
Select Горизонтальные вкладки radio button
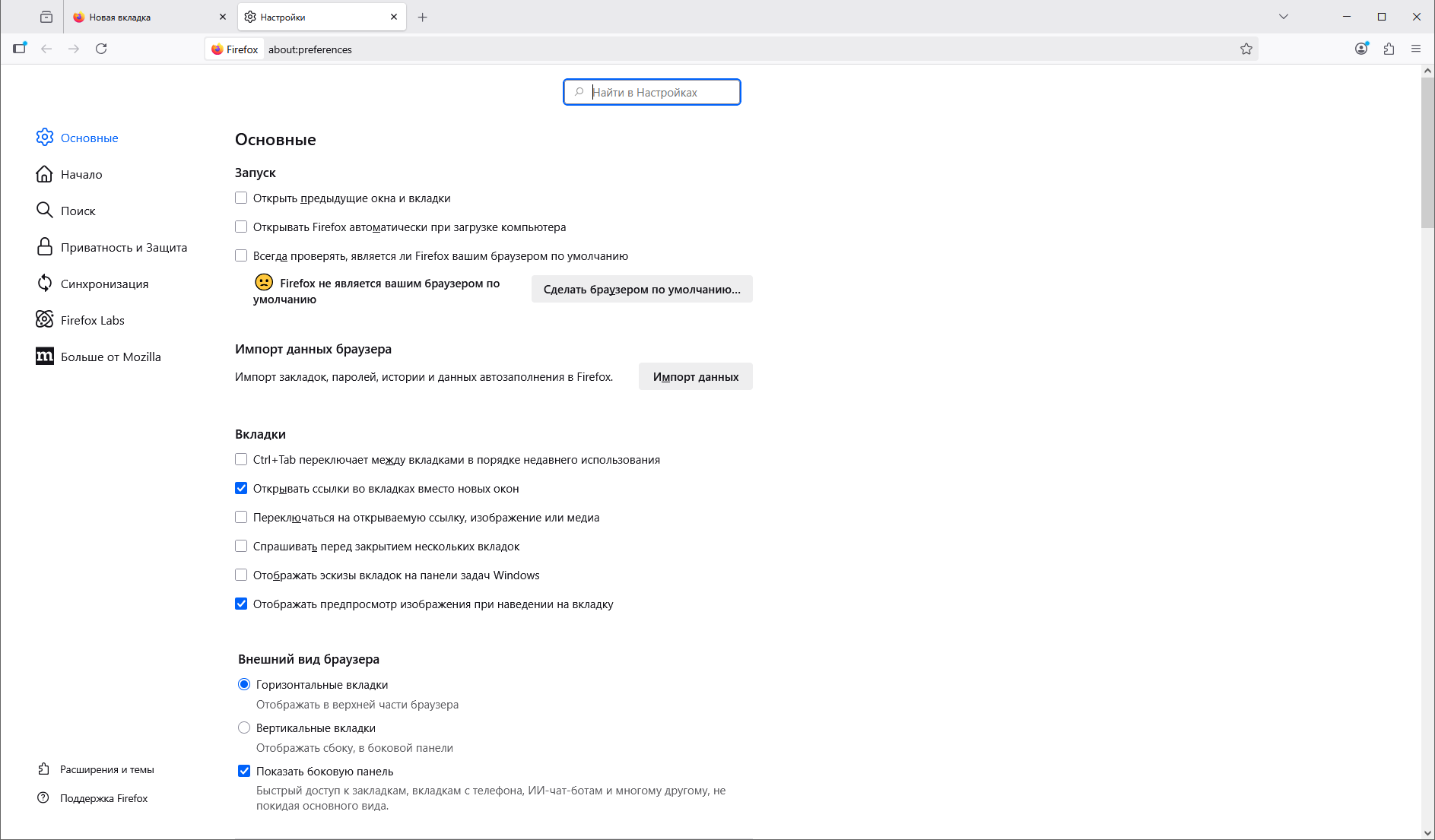click(x=244, y=684)
